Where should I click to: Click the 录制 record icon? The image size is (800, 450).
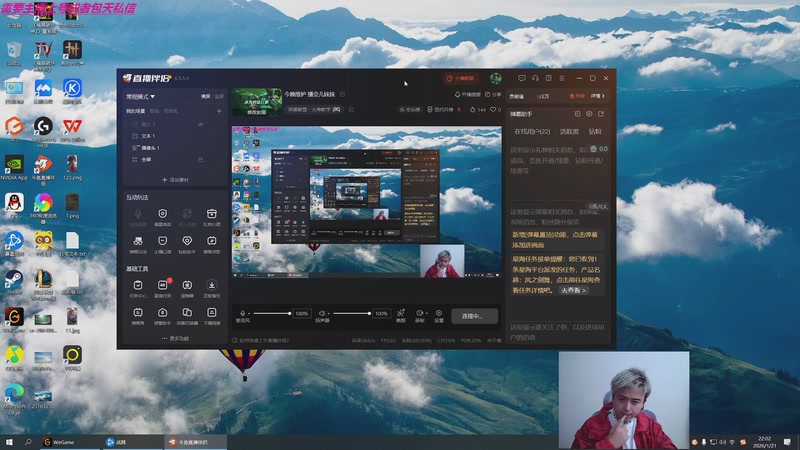[x=418, y=313]
